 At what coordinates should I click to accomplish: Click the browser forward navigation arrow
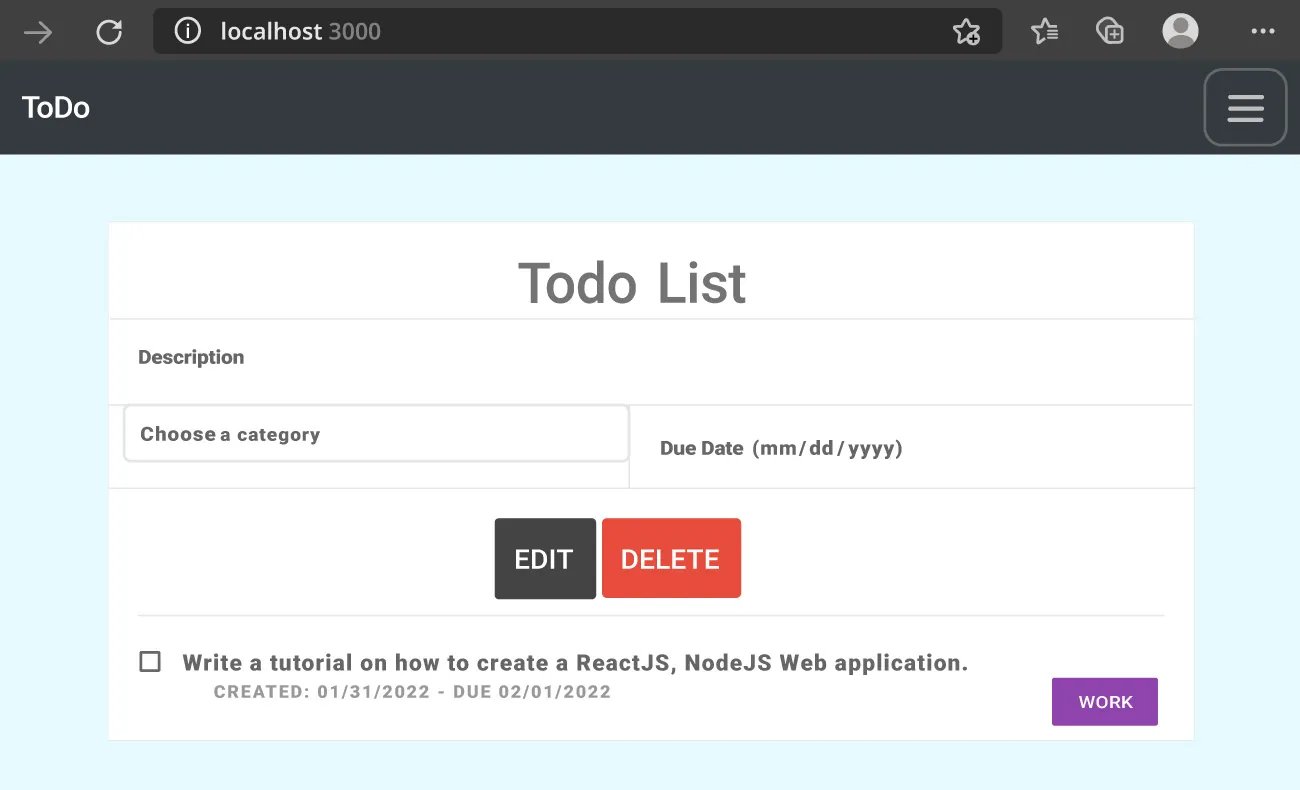(x=37, y=31)
